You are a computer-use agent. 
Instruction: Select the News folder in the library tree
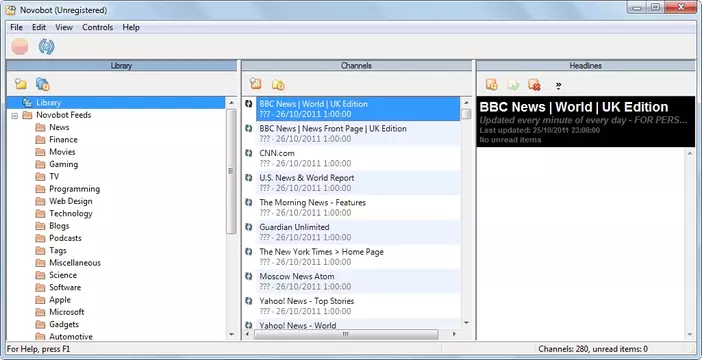(x=59, y=127)
